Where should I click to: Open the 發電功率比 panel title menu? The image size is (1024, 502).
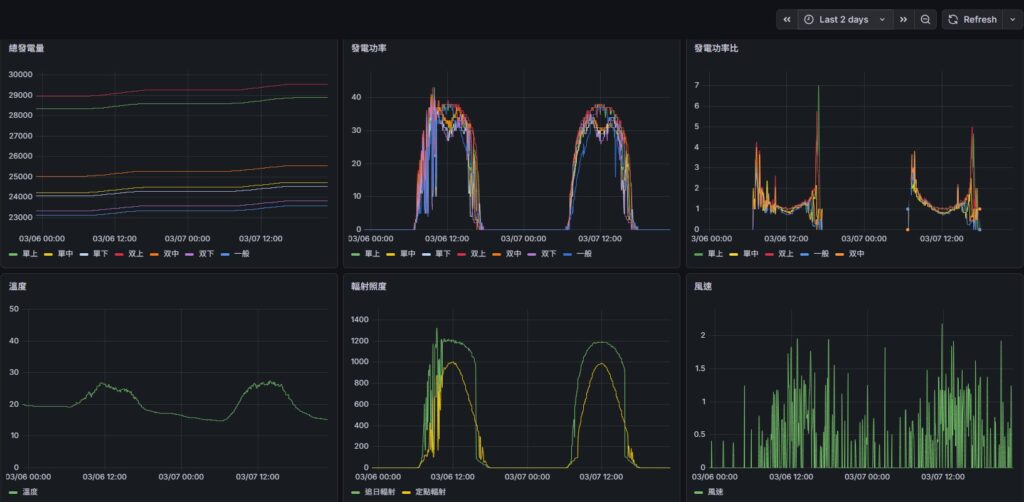(715, 48)
